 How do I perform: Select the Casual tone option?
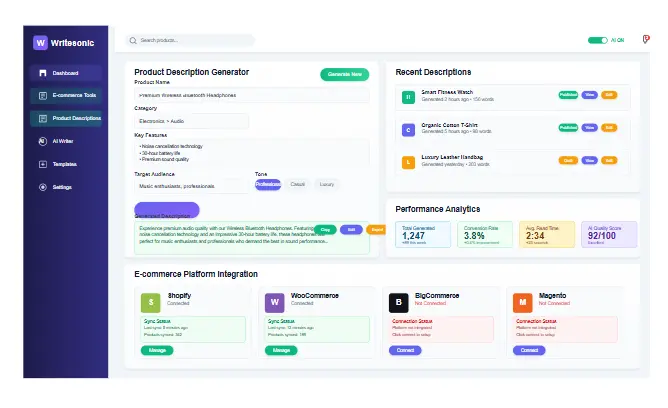pos(297,184)
